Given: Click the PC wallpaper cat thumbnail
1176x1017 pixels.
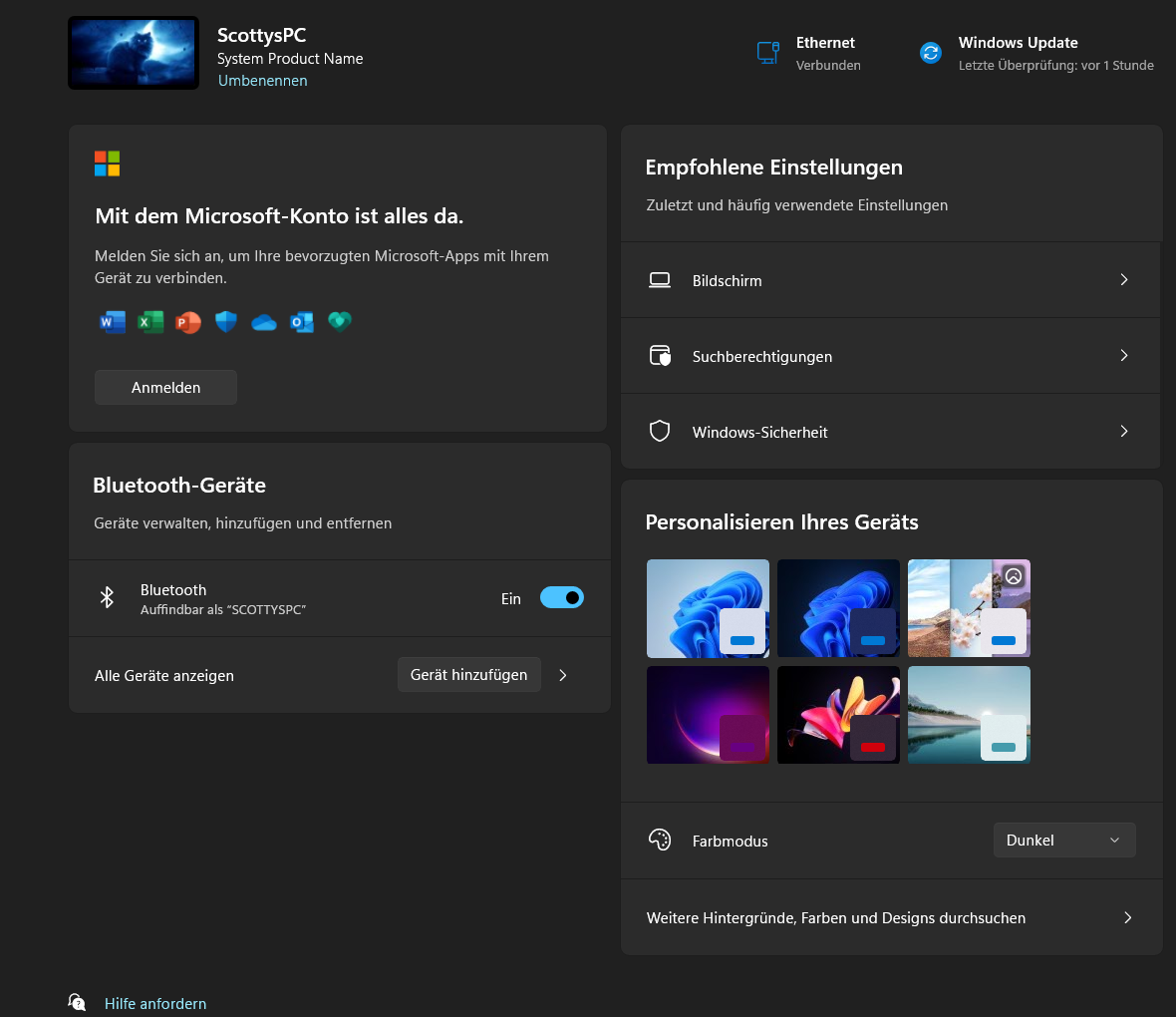Looking at the screenshot, I should 134,53.
